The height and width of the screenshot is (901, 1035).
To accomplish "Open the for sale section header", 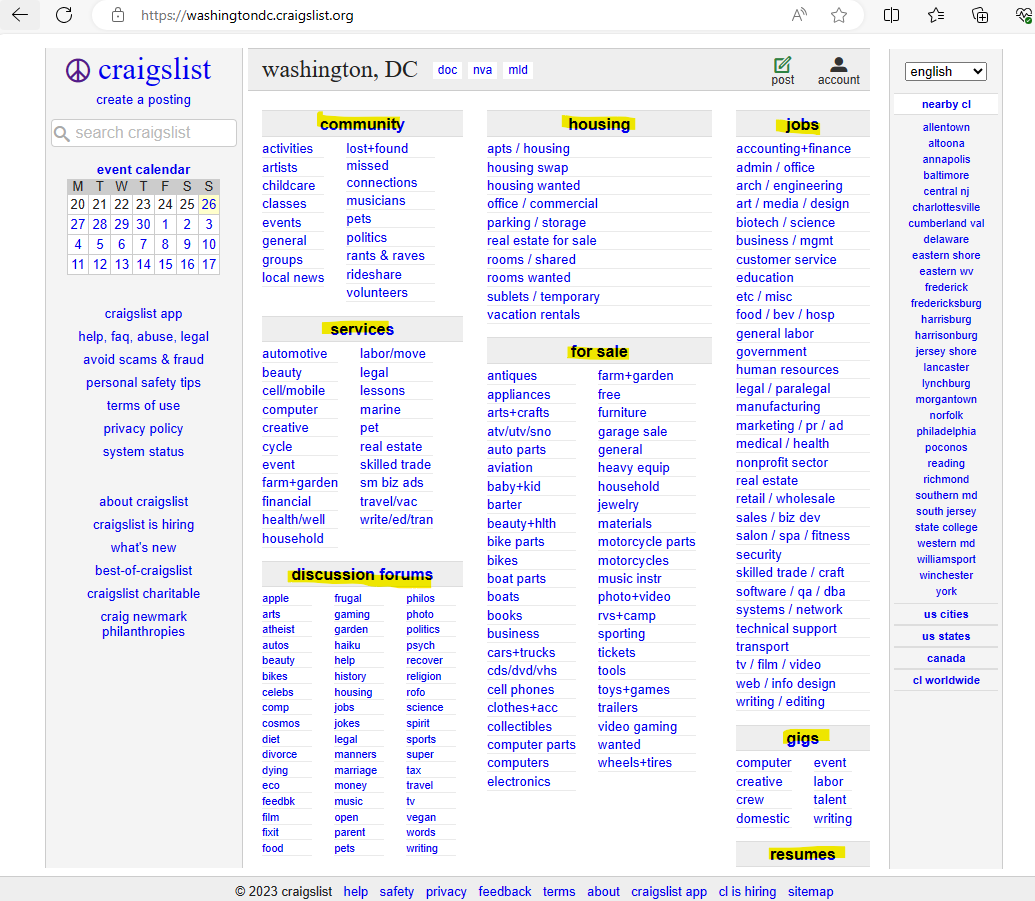I will click(x=599, y=352).
